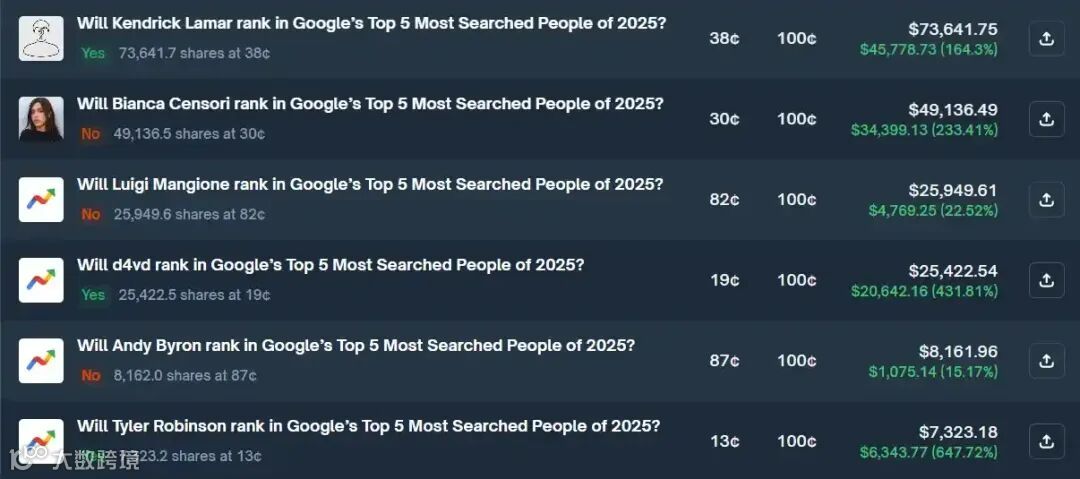Click share icon for Bianca Censori position
Screen dimensions: 1080x479
tap(1046, 119)
